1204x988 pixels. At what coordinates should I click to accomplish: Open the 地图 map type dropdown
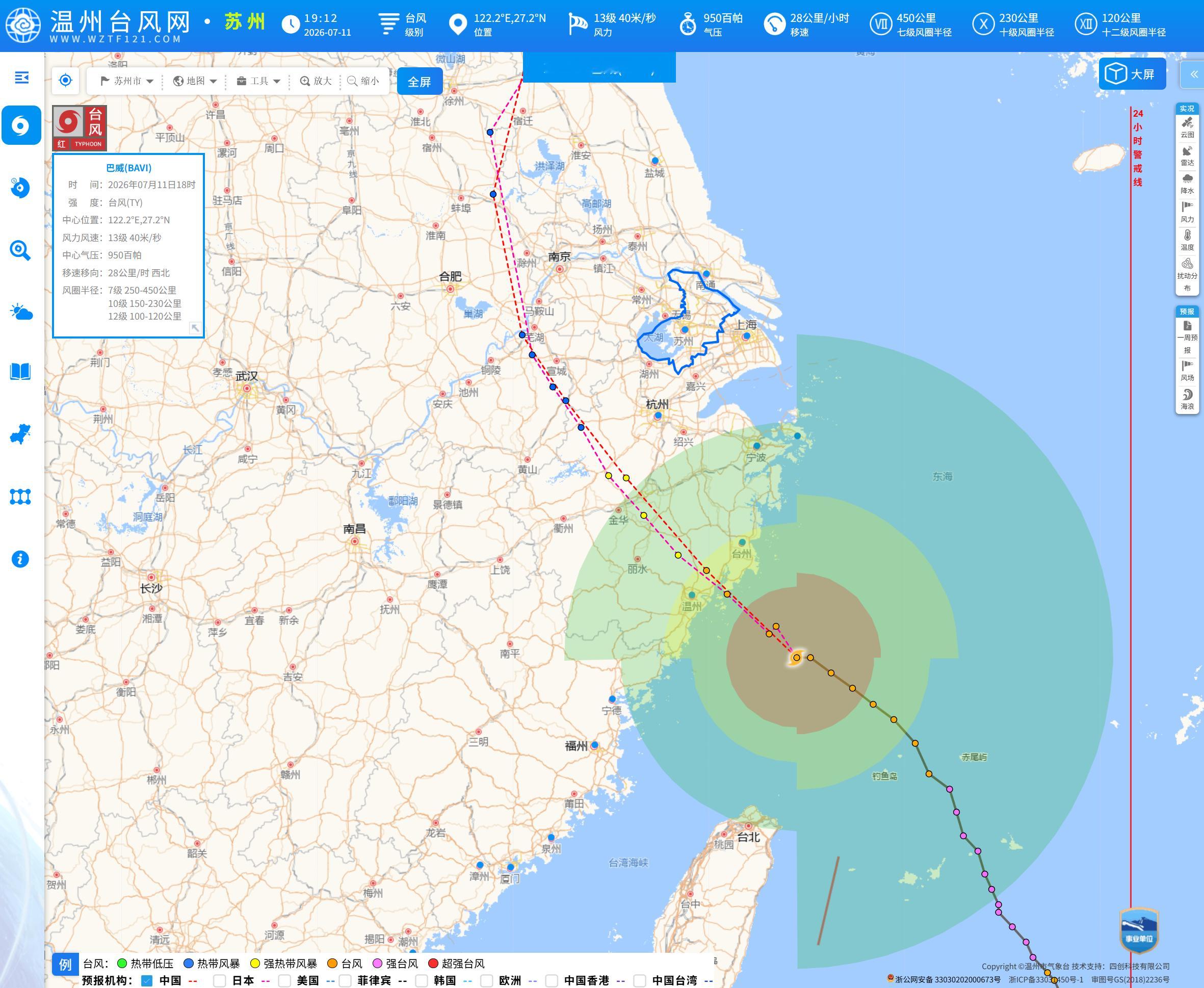pyautogui.click(x=195, y=81)
